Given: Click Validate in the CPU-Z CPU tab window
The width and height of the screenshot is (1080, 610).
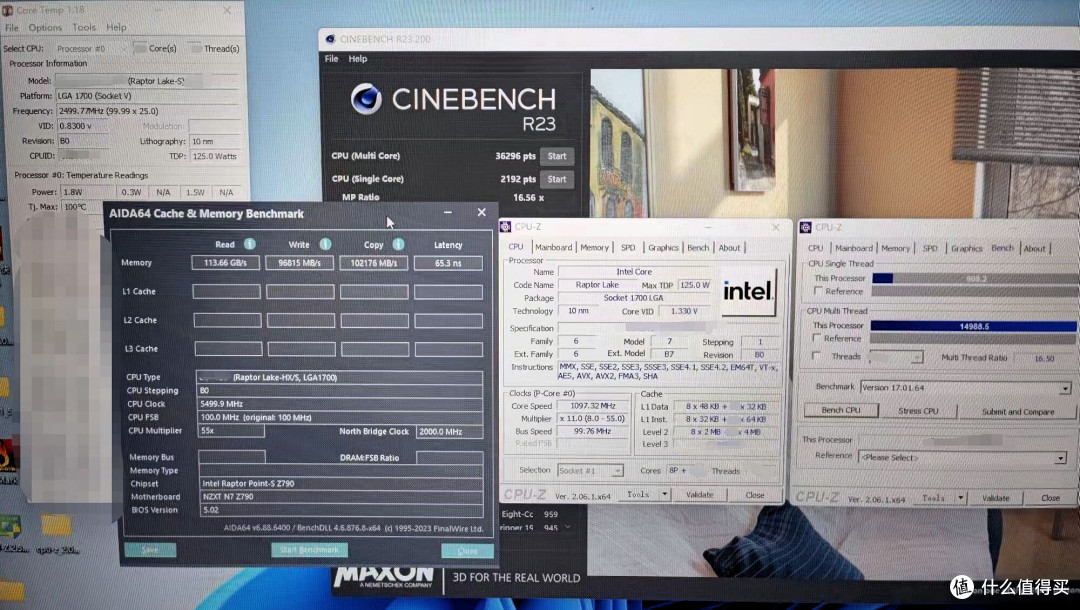Looking at the screenshot, I should (699, 494).
